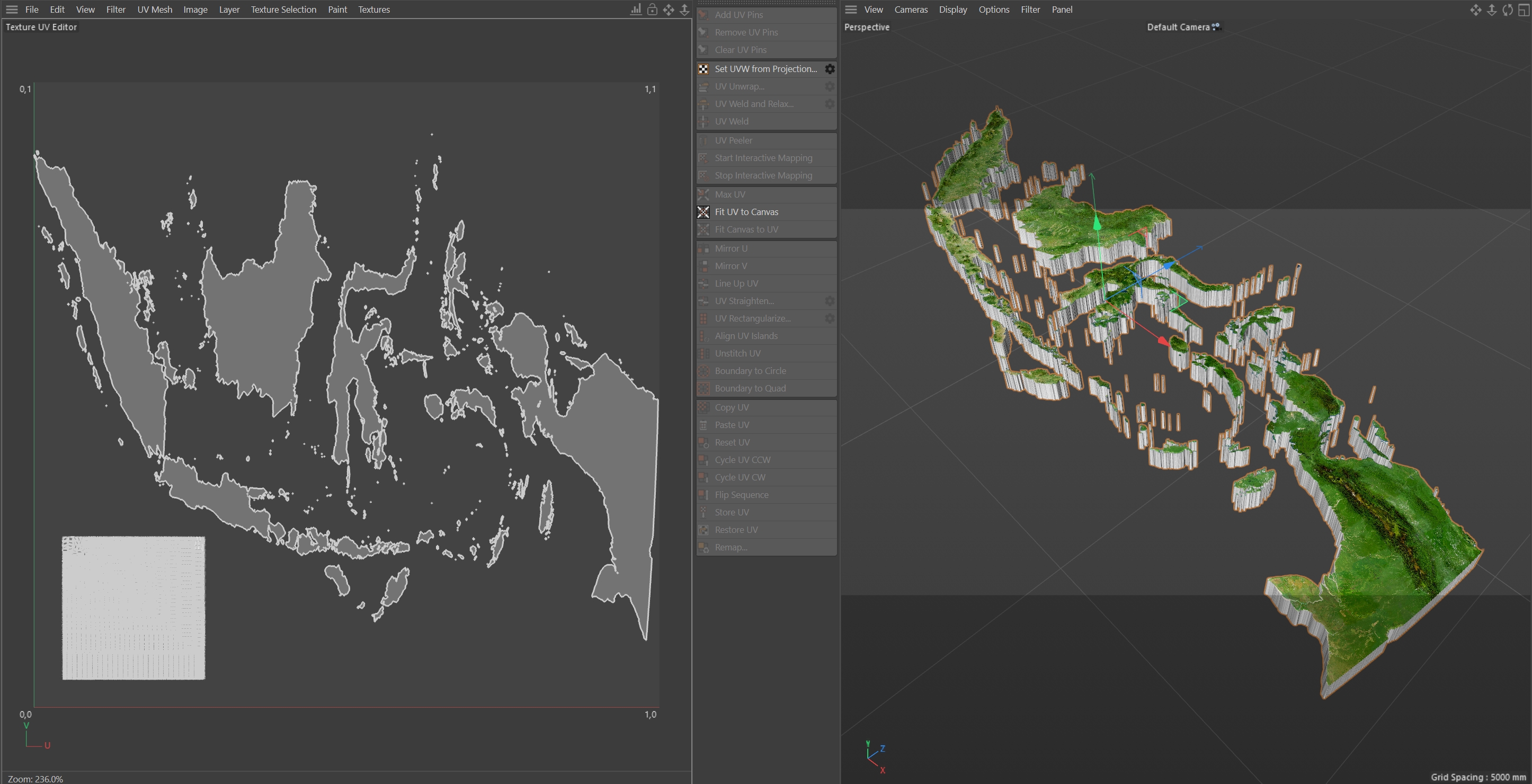Click the move/pan icon in Perspective viewport header
Screen dimensions: 1532x784
[x=1475, y=10]
